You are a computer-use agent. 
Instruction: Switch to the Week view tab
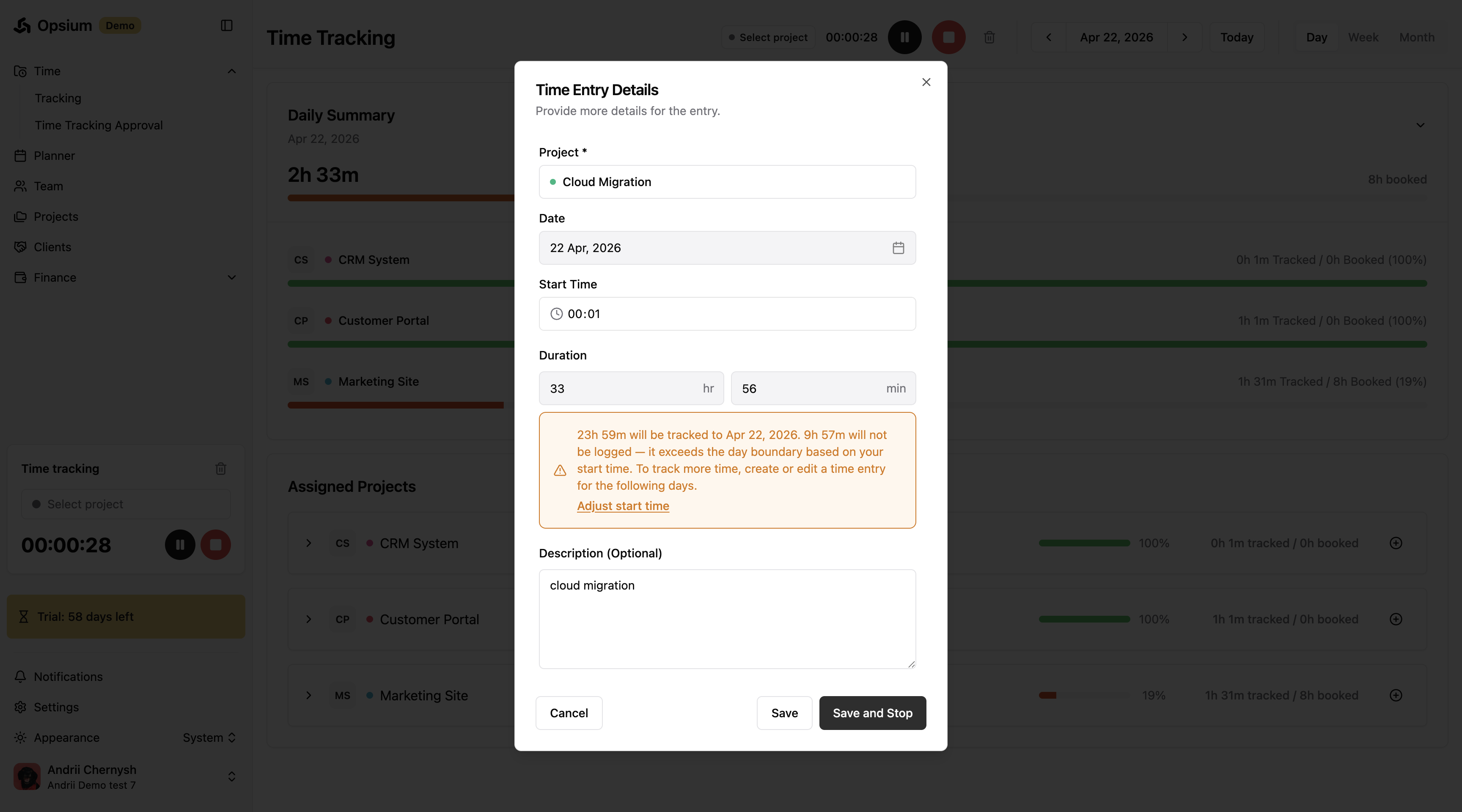tap(1363, 38)
